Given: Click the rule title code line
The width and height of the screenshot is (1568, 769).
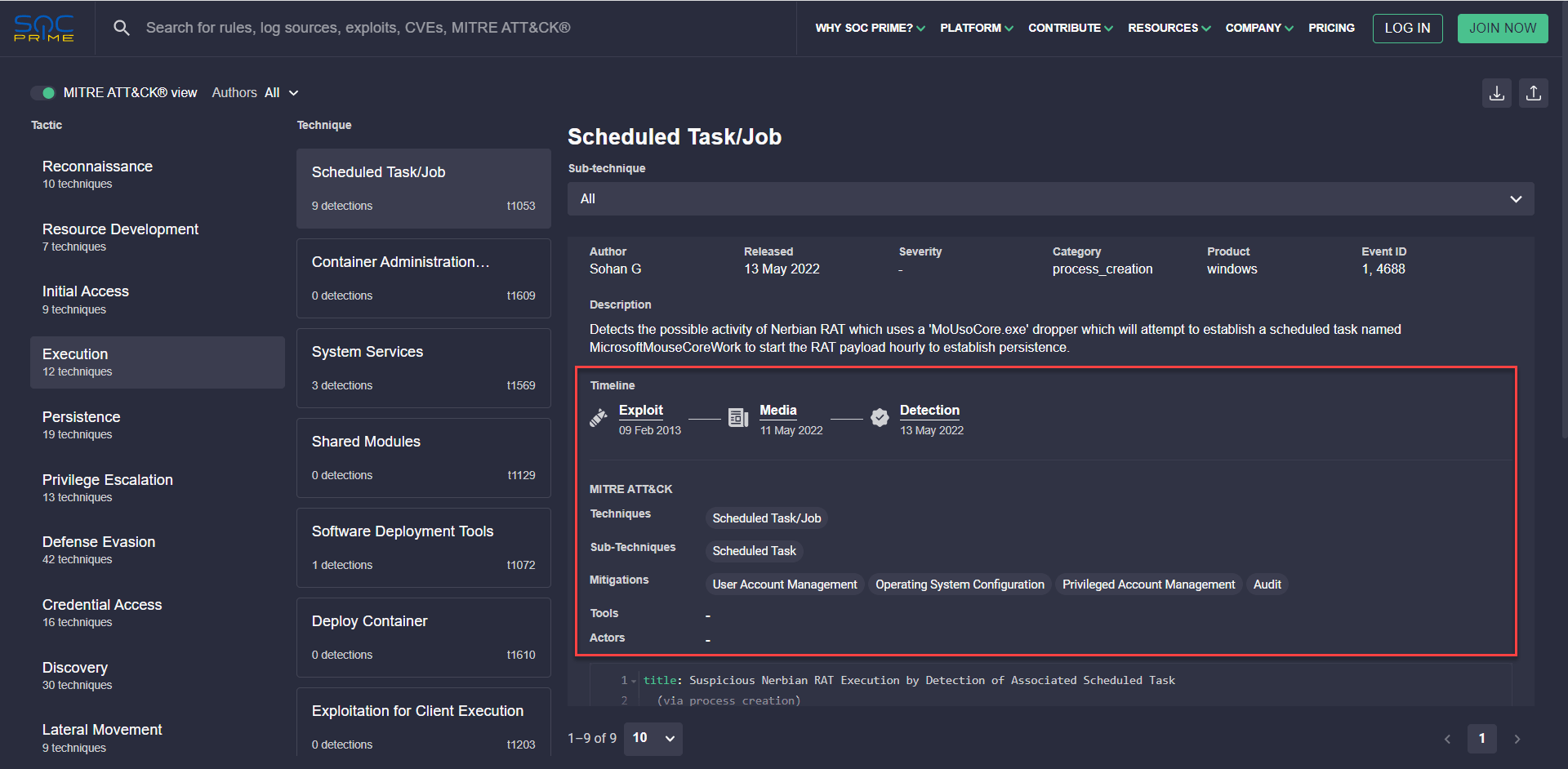Looking at the screenshot, I should (909, 681).
